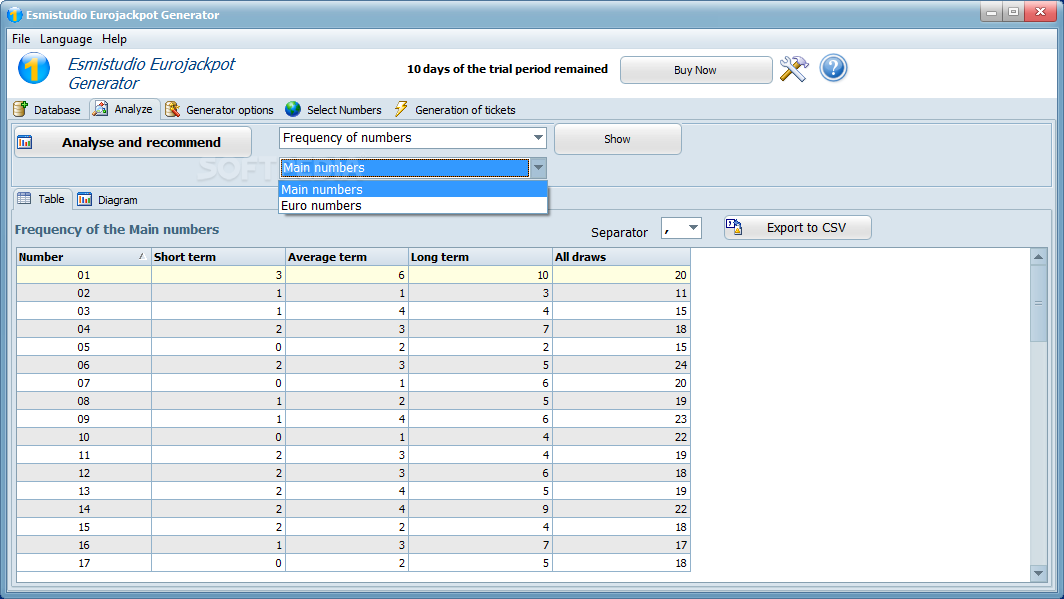The height and width of the screenshot is (599, 1064).
Task: Click the Buy Now button
Action: click(x=696, y=70)
